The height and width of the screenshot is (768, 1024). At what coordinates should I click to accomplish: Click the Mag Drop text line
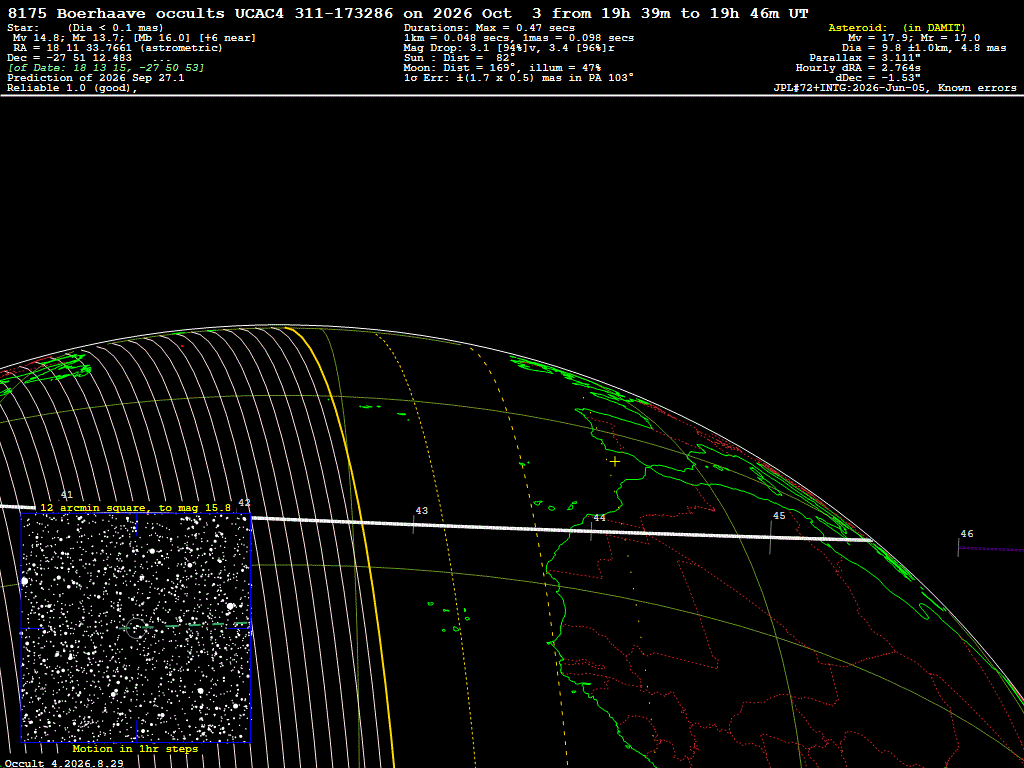509,48
